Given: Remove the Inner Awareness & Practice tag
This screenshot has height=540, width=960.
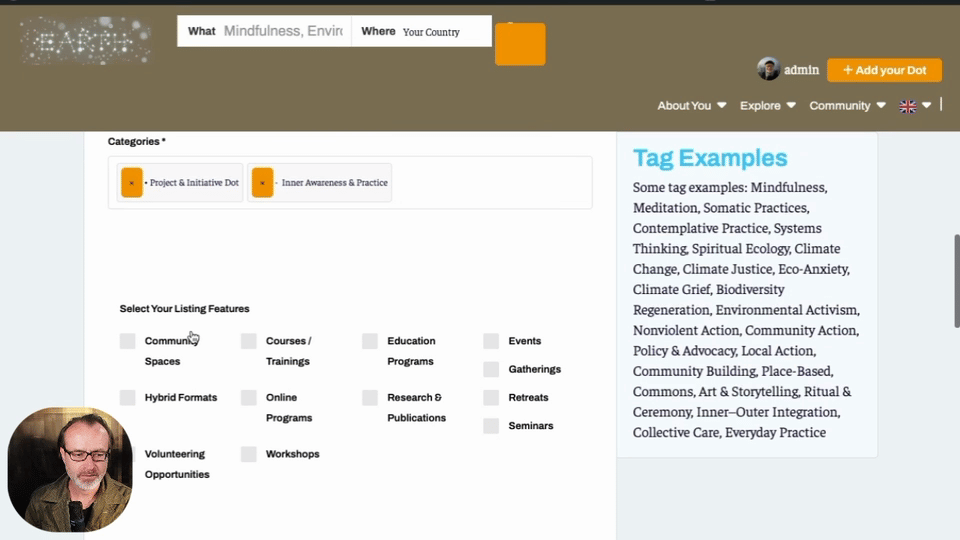Looking at the screenshot, I should click(263, 182).
